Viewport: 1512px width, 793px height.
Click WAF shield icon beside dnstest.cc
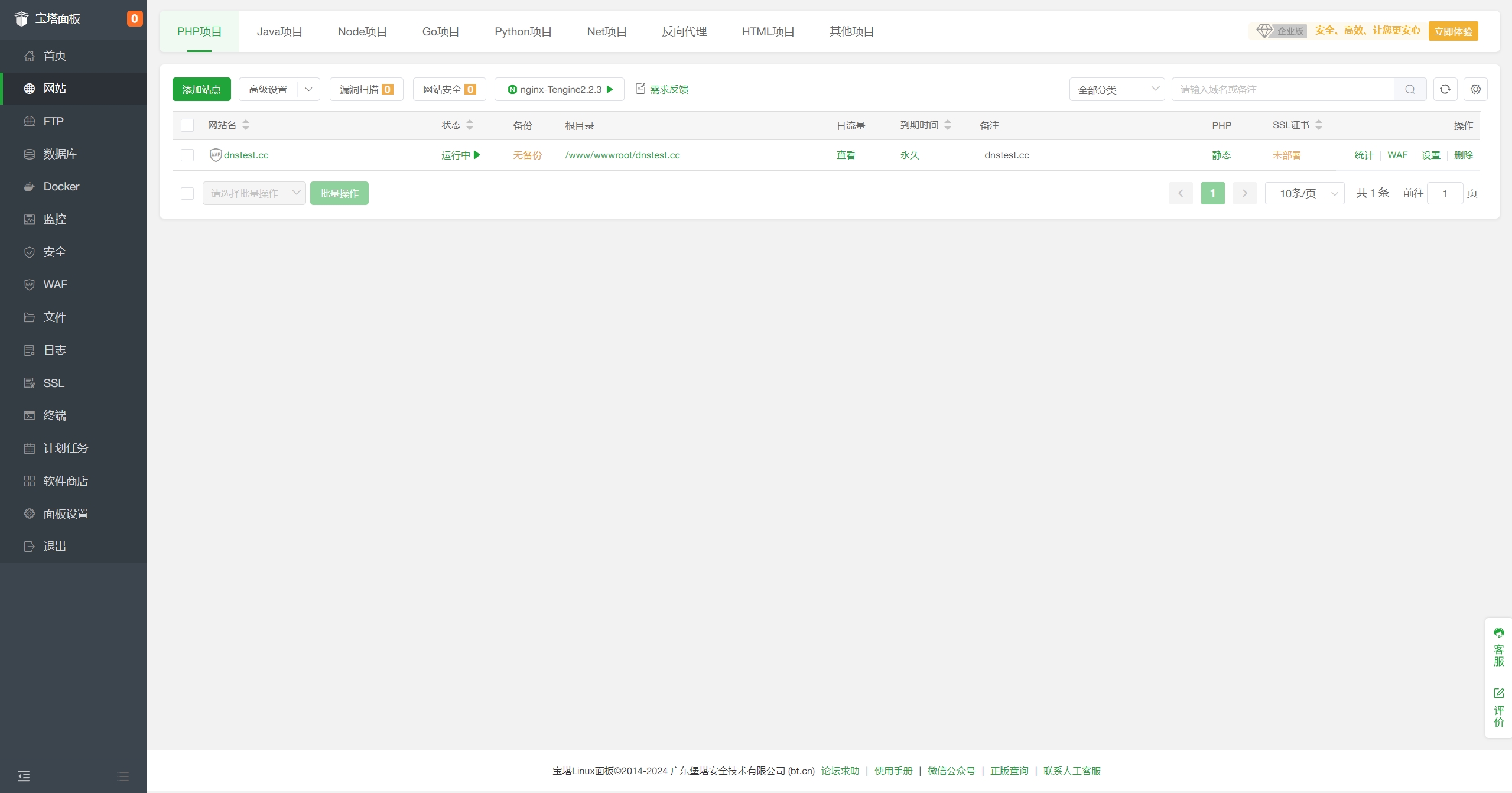(215, 155)
